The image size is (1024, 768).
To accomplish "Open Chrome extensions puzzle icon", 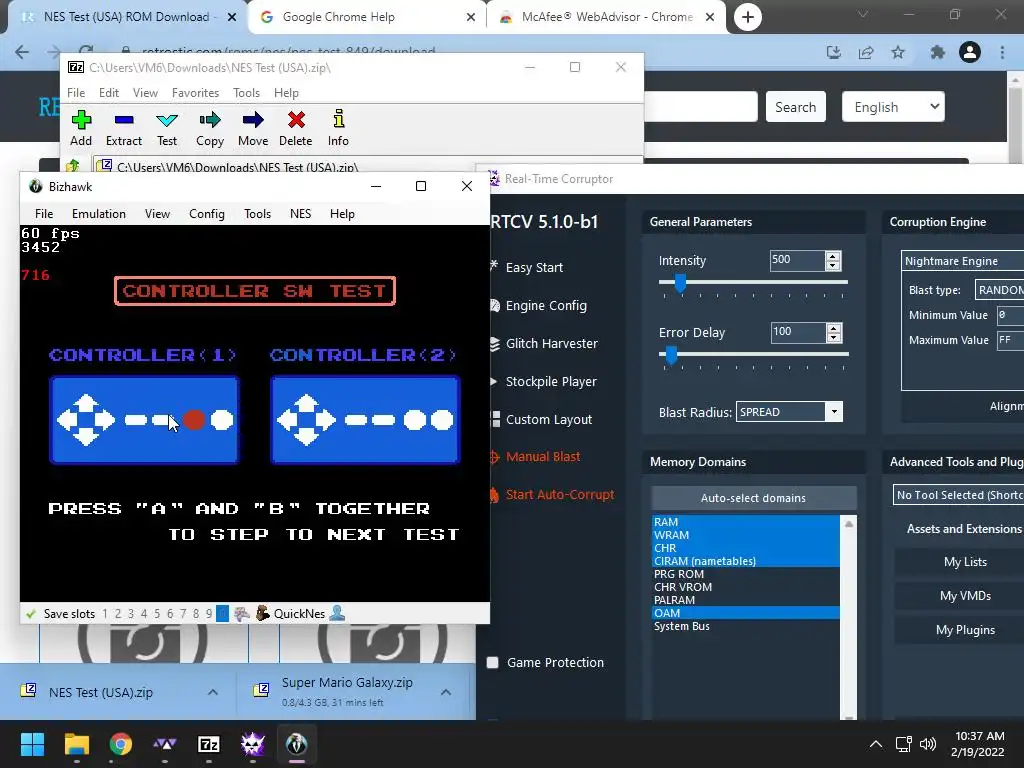I will click(937, 52).
